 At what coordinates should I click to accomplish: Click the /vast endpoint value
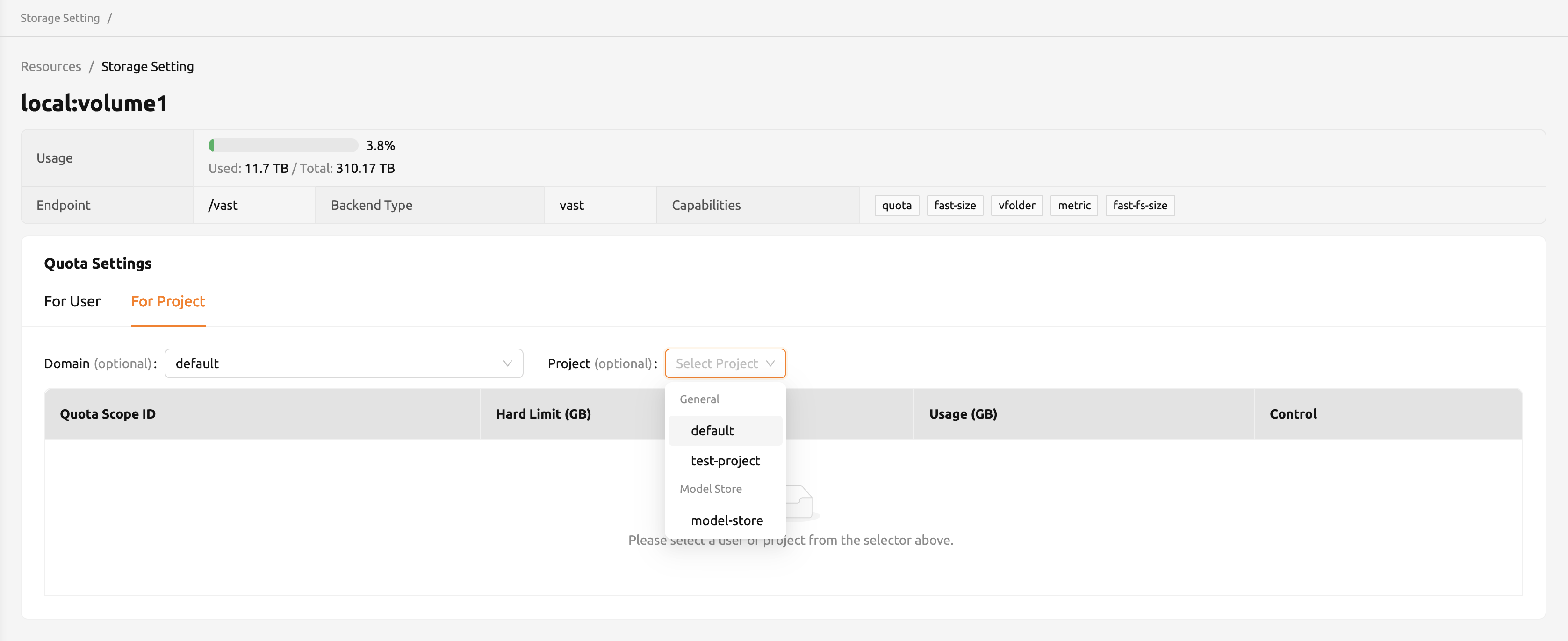[x=223, y=205]
